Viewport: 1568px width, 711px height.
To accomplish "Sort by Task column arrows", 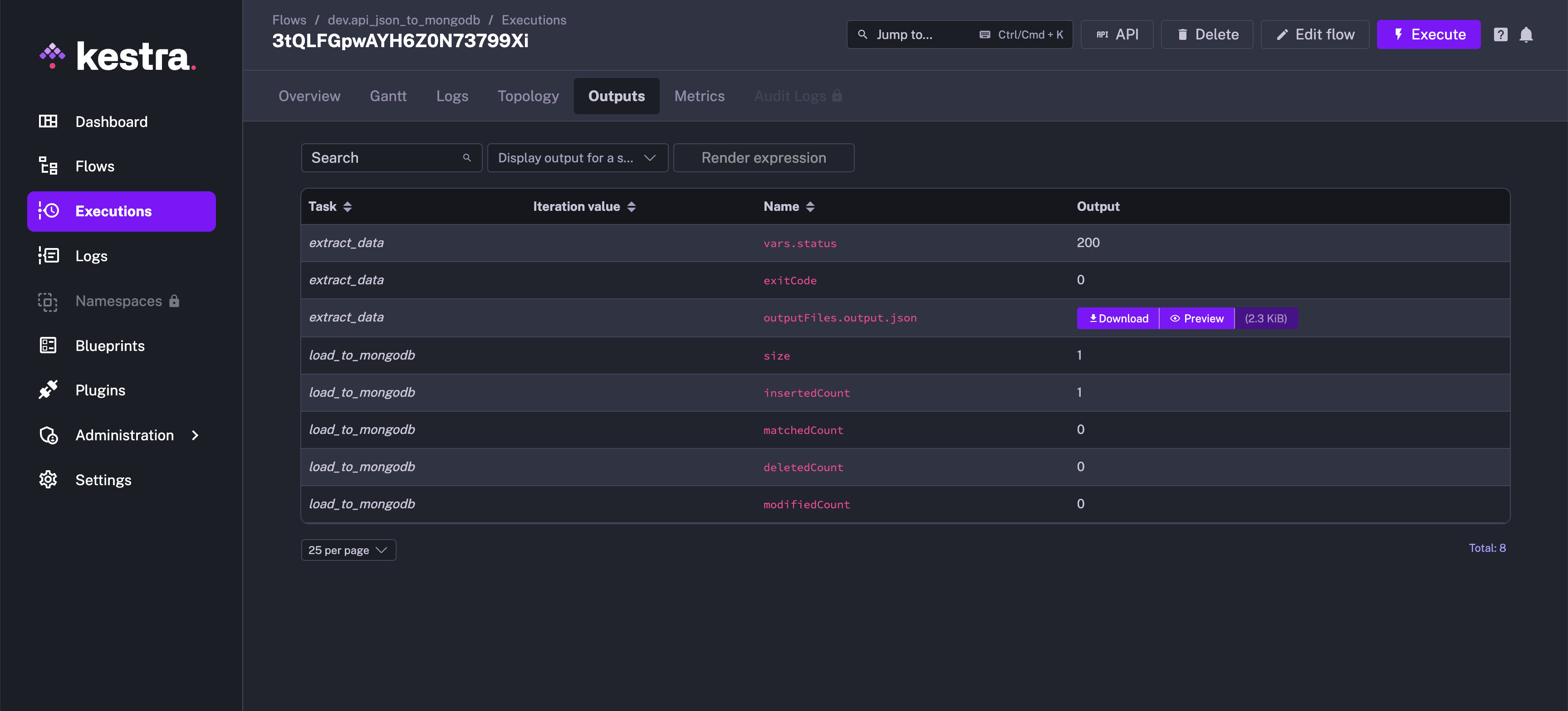I will 348,207.
